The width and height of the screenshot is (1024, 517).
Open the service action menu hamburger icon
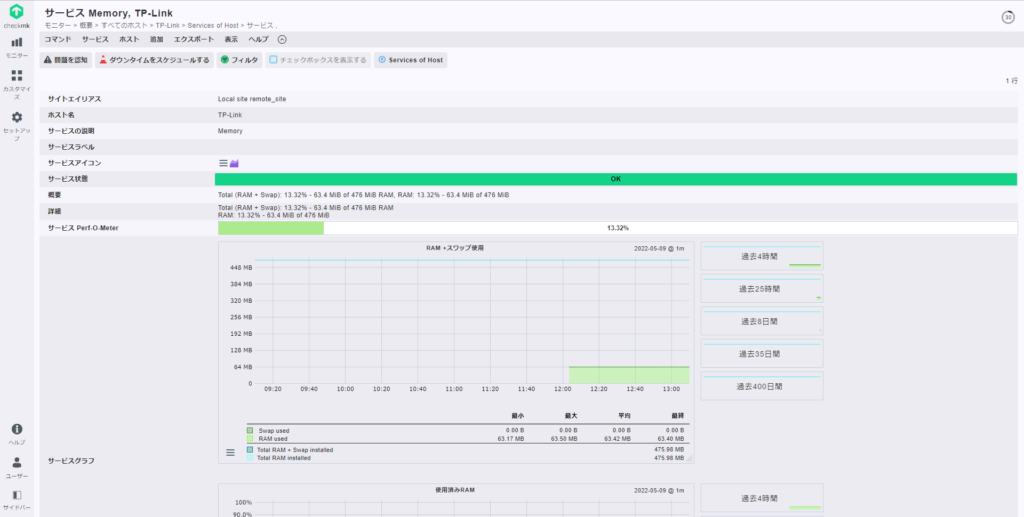(223, 163)
